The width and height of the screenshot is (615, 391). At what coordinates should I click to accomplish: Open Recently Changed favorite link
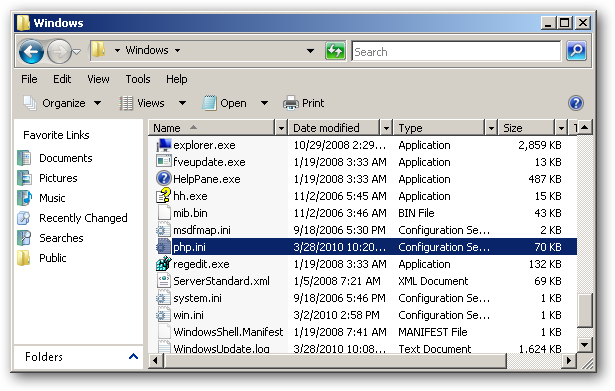[73, 218]
